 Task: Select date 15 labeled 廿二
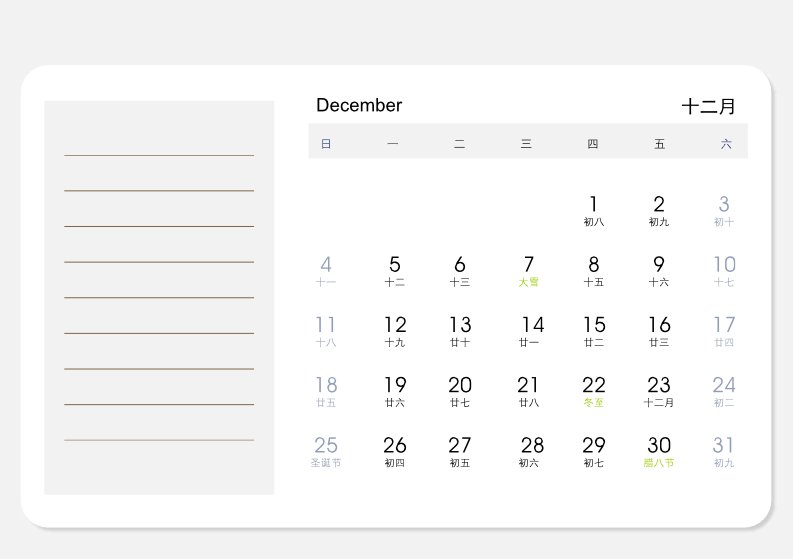[594, 331]
